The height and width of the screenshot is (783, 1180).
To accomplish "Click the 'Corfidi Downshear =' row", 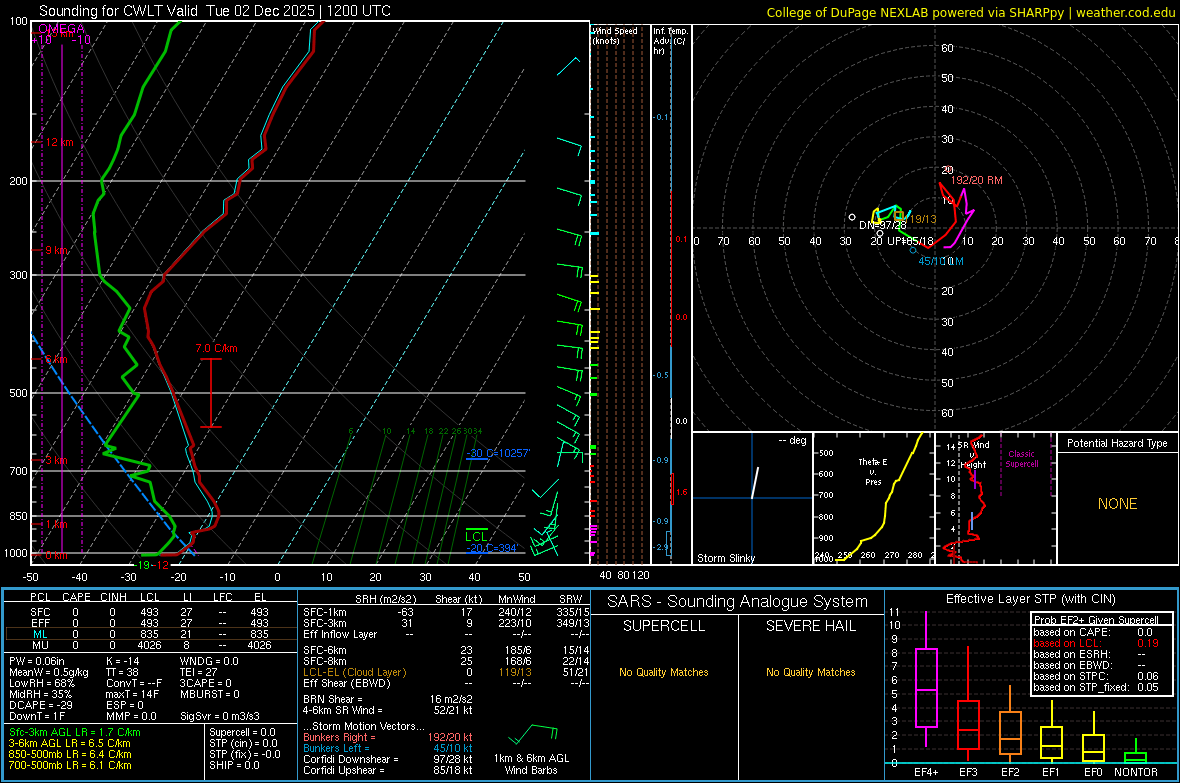I will [x=388, y=759].
